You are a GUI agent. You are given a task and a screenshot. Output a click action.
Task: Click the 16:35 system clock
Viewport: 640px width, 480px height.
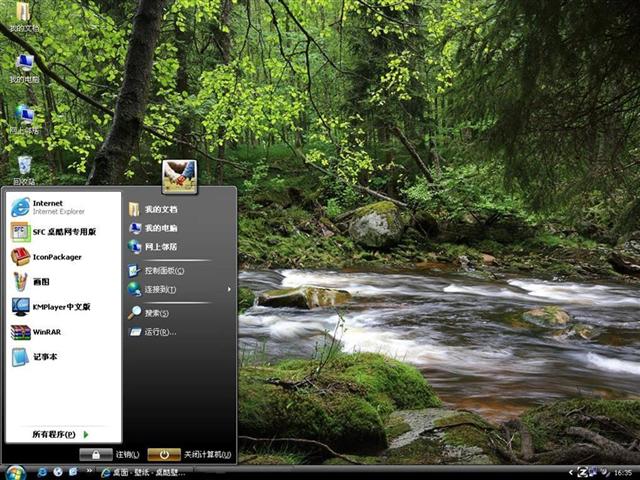(623, 473)
